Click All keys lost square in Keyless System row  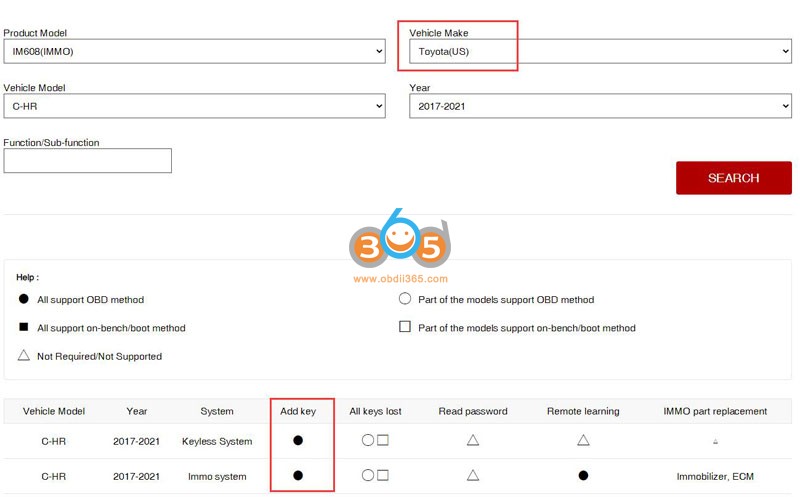(x=383, y=440)
